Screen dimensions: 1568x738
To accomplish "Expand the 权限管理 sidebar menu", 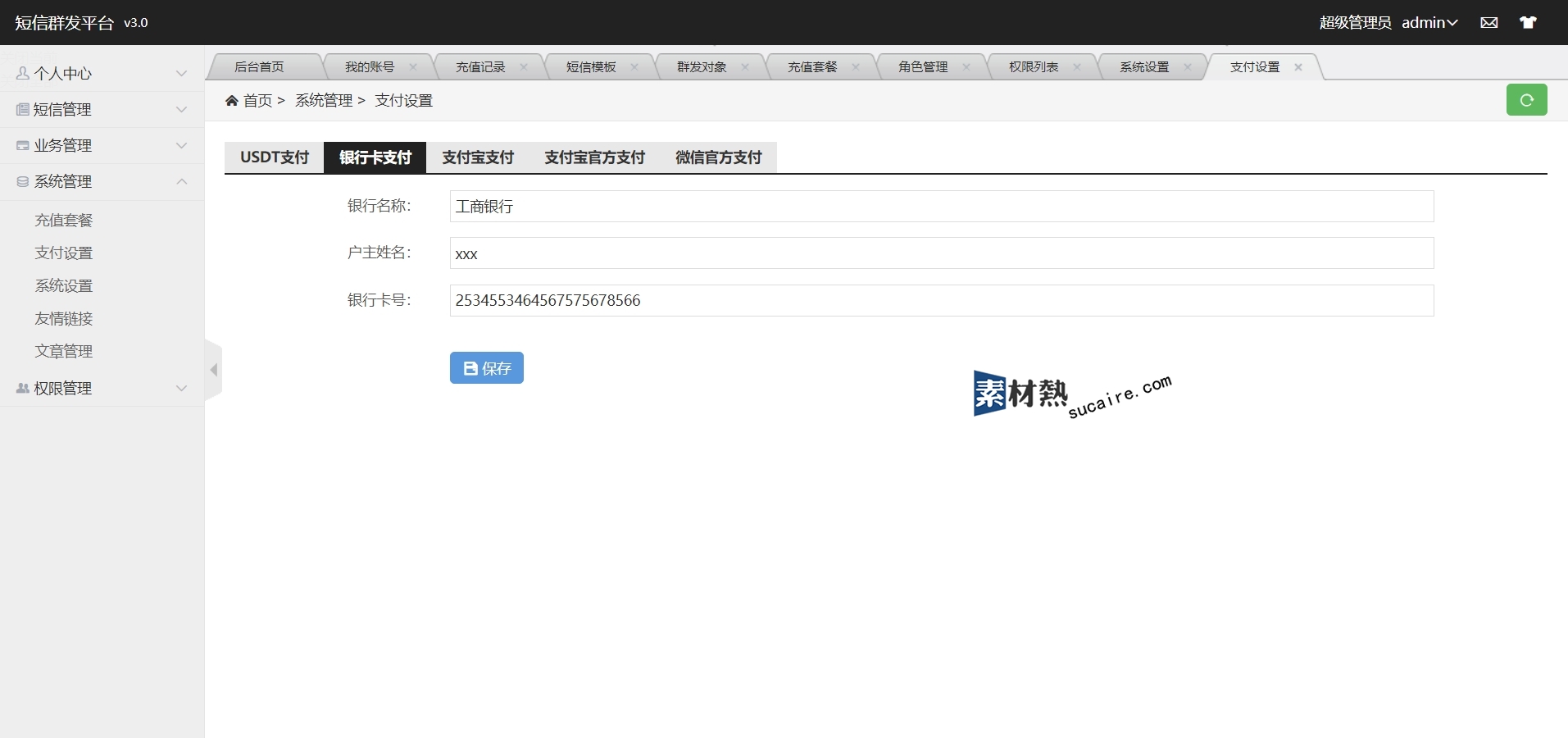I will tap(102, 389).
